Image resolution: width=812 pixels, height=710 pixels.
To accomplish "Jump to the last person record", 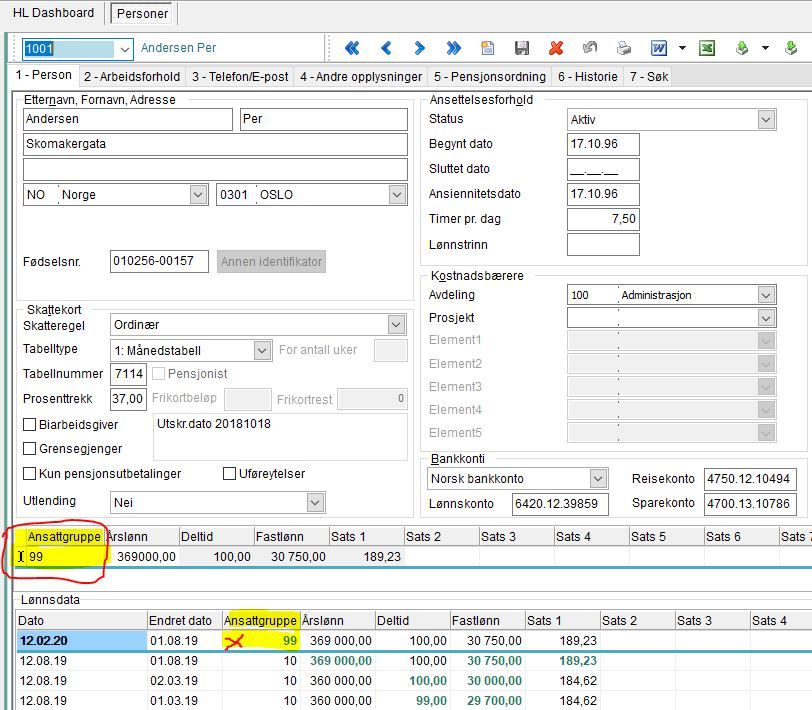I will 454,48.
